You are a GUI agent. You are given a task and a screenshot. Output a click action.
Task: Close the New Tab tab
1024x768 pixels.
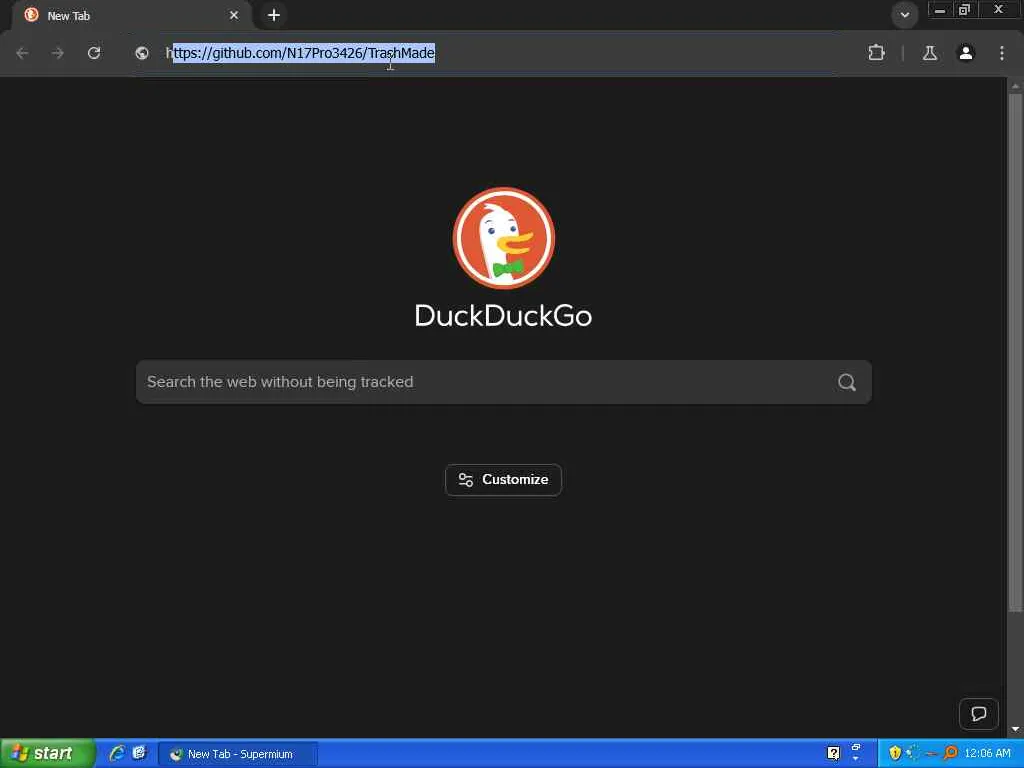pos(234,15)
